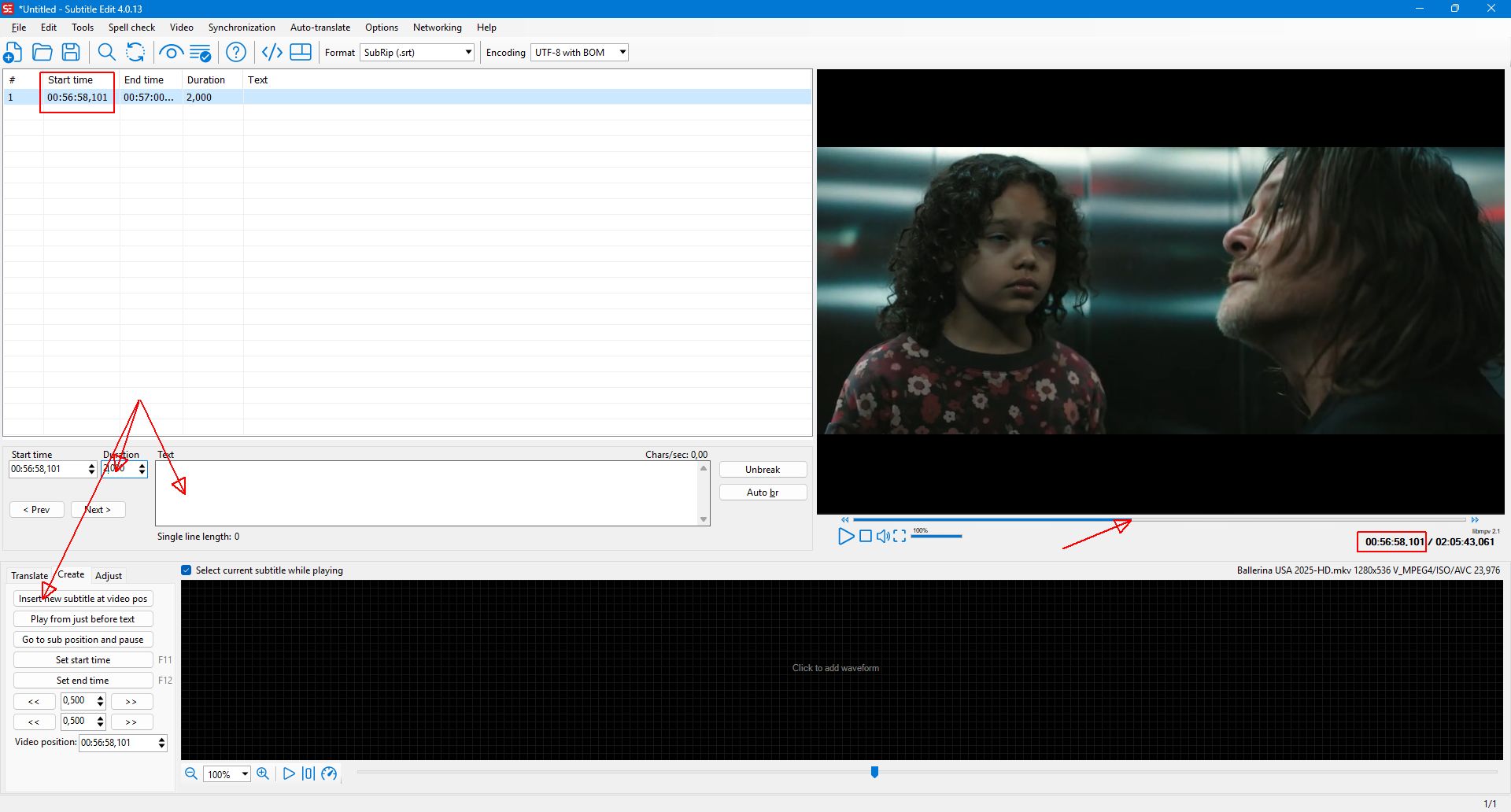Open the Spell check menu

pyautogui.click(x=131, y=28)
